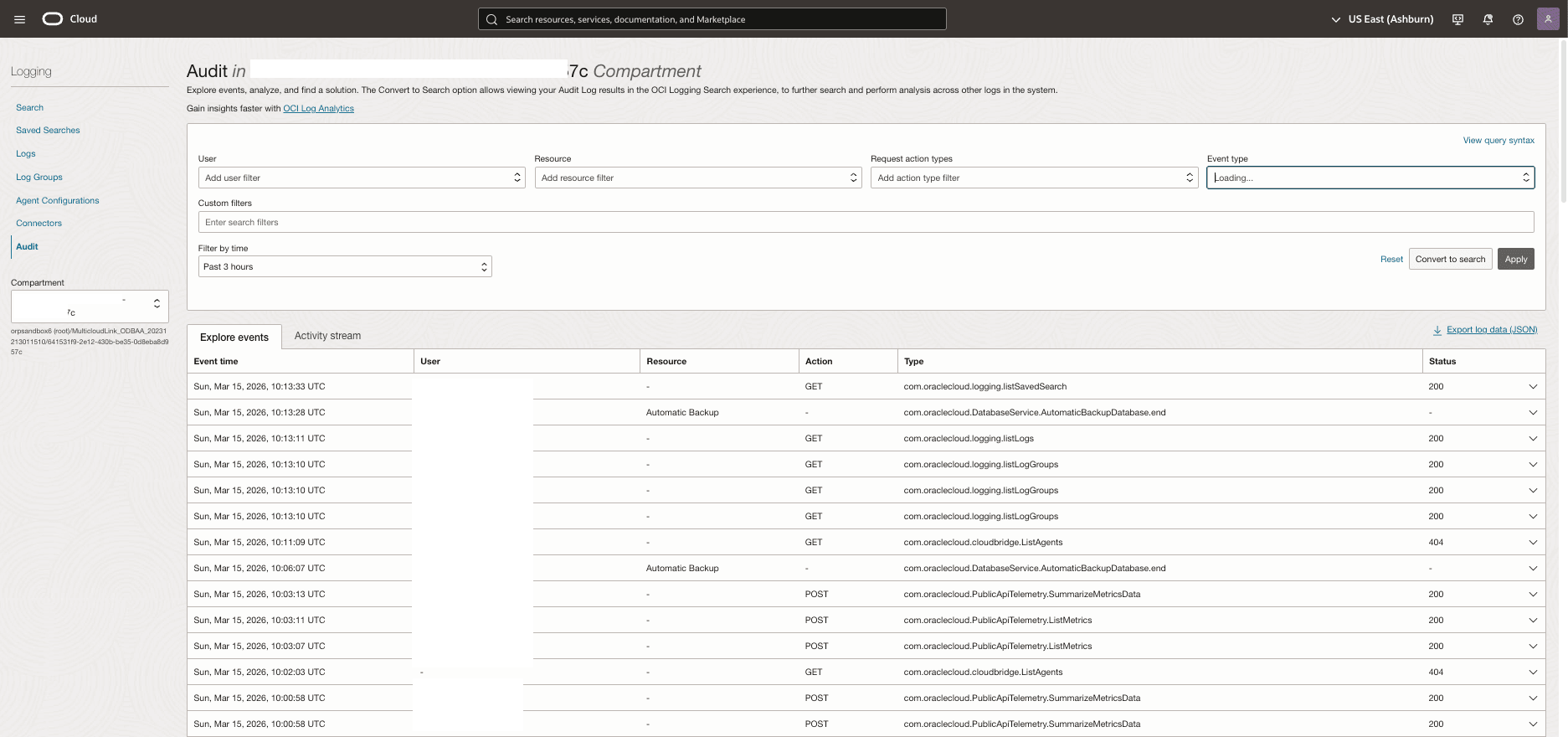Open the help question mark icon

(x=1518, y=19)
